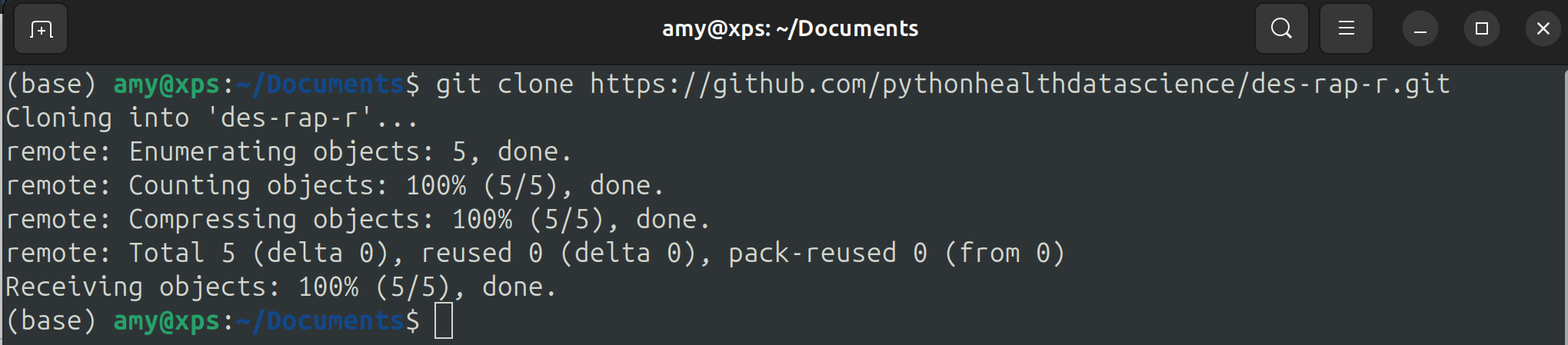The height and width of the screenshot is (345, 1568).
Task: Click the git clone command text
Action: click(x=504, y=84)
